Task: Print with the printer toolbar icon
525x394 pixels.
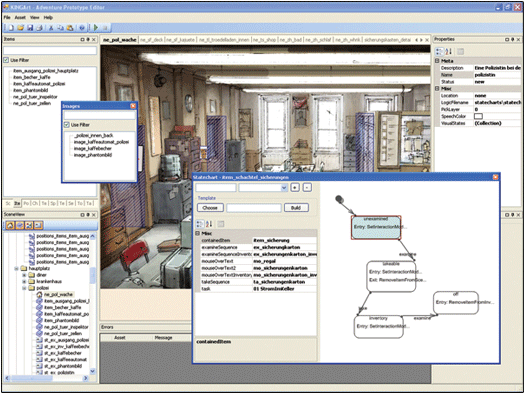Action: coord(39,28)
